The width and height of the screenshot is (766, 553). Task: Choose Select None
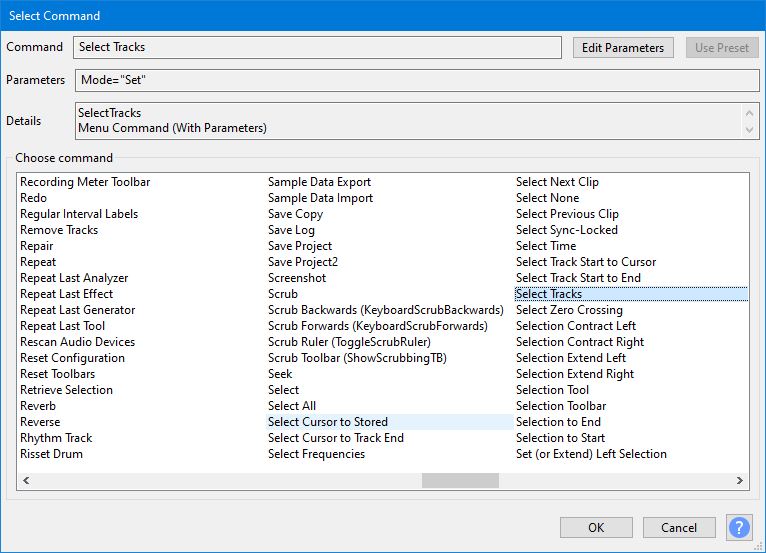pos(548,198)
